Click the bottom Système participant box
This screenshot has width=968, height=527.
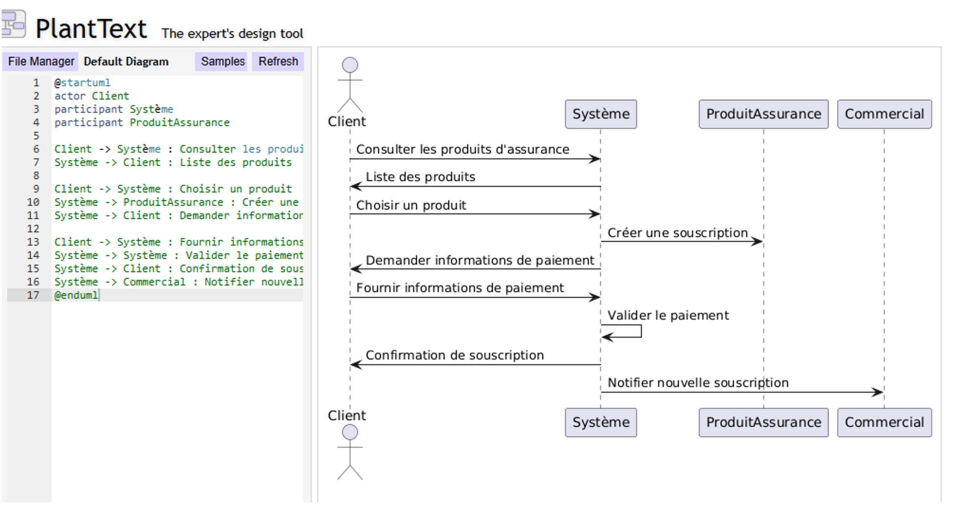[601, 423]
